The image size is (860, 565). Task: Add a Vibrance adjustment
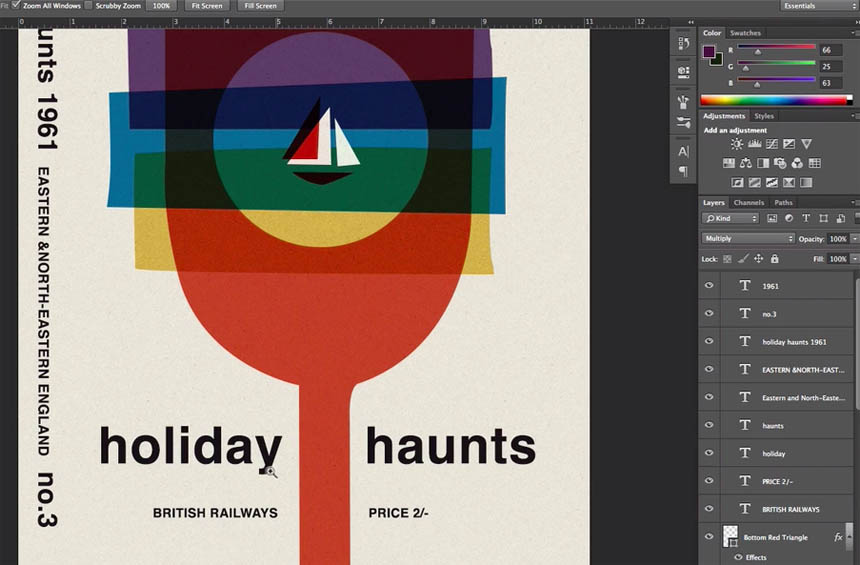(x=806, y=144)
